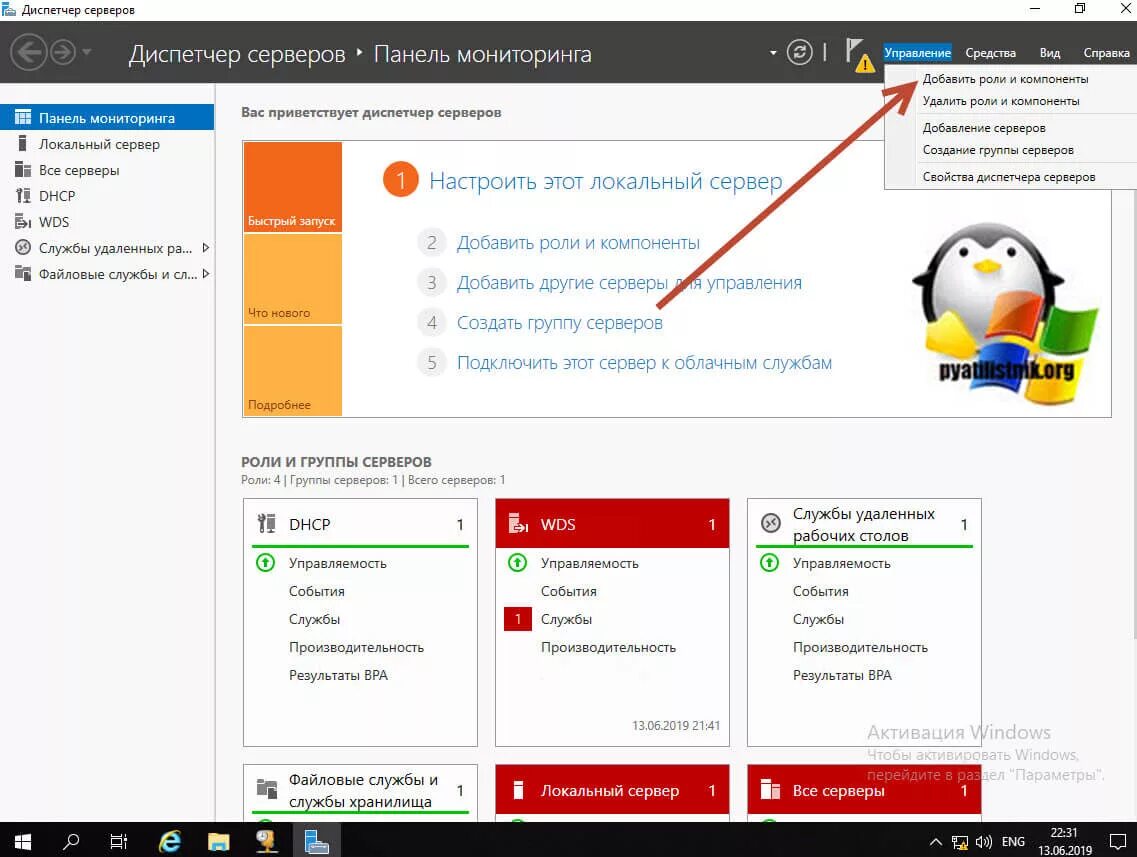The image size is (1137, 857).
Task: Click the back navigation arrow
Action: tap(28, 52)
